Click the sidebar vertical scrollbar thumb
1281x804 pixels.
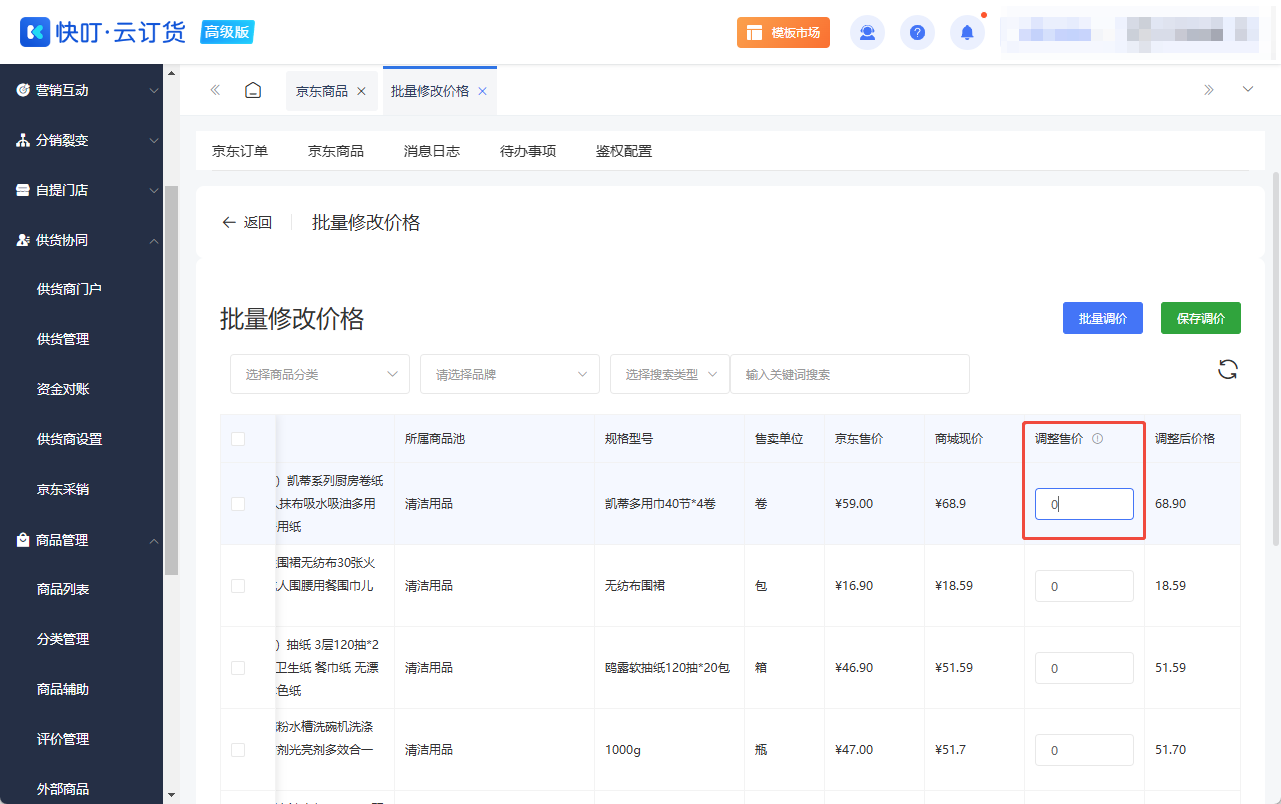pyautogui.click(x=171, y=380)
